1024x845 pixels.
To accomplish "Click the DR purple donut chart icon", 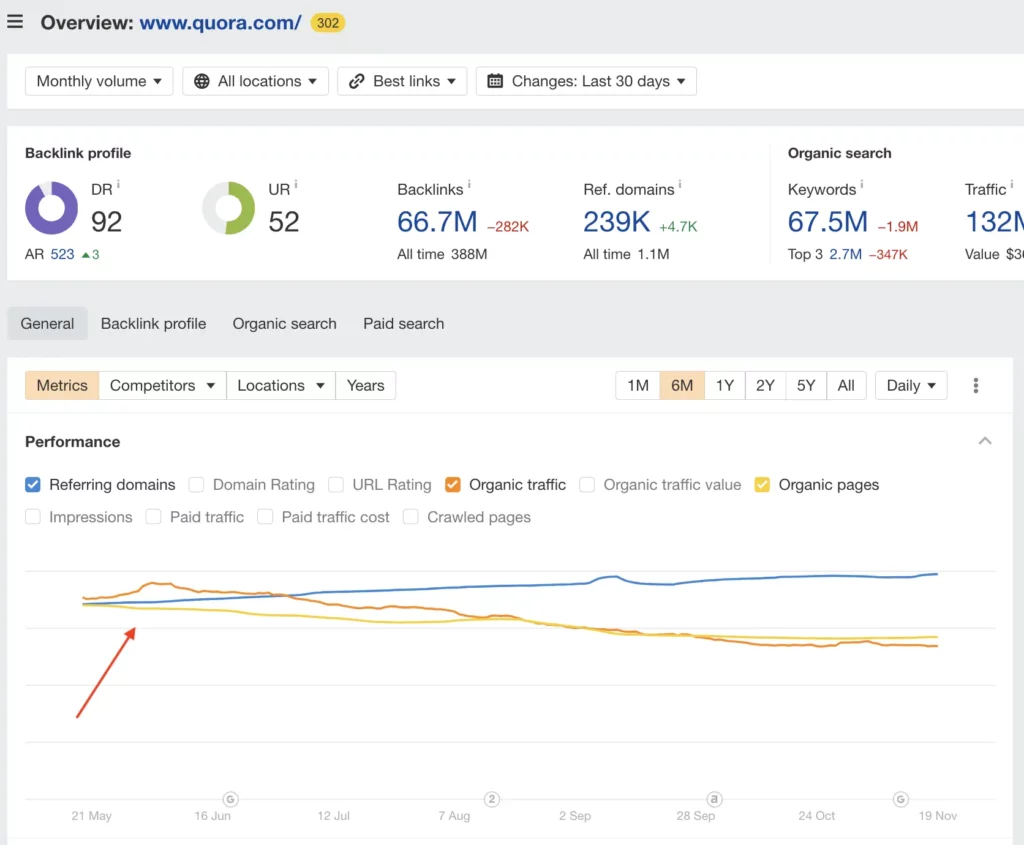I will pyautogui.click(x=51, y=208).
